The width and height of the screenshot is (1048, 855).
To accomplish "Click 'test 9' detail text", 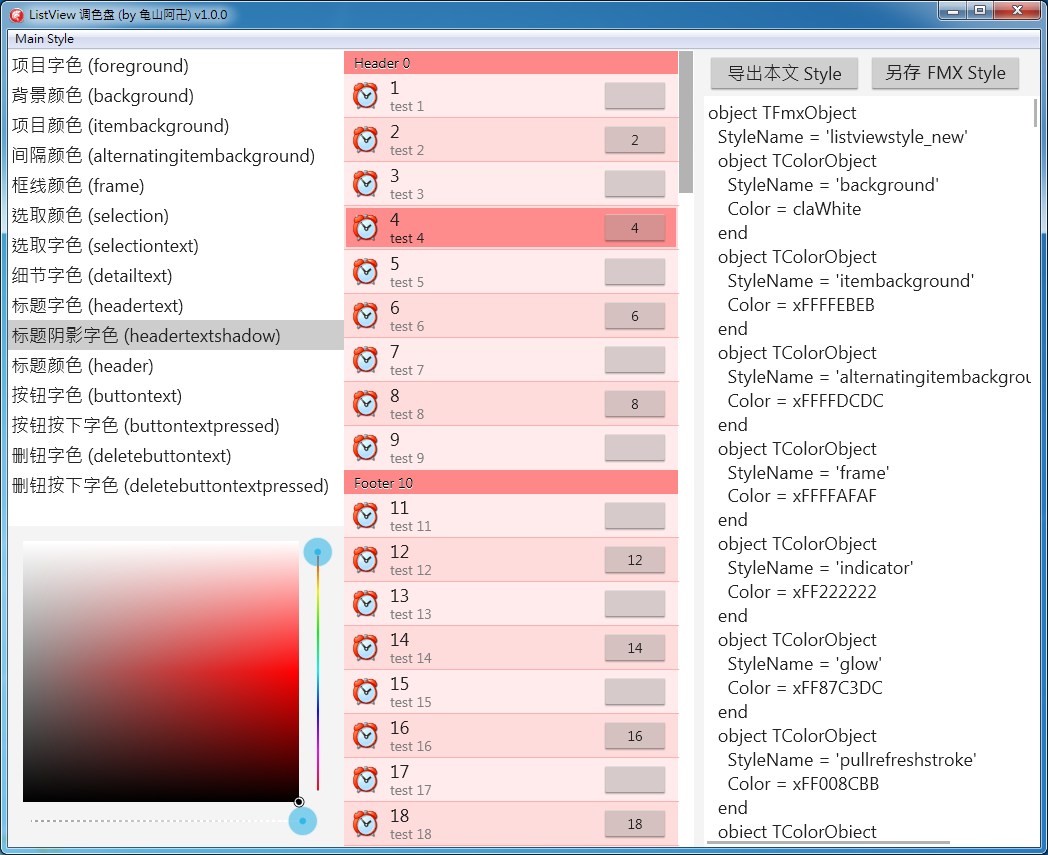I will [407, 458].
